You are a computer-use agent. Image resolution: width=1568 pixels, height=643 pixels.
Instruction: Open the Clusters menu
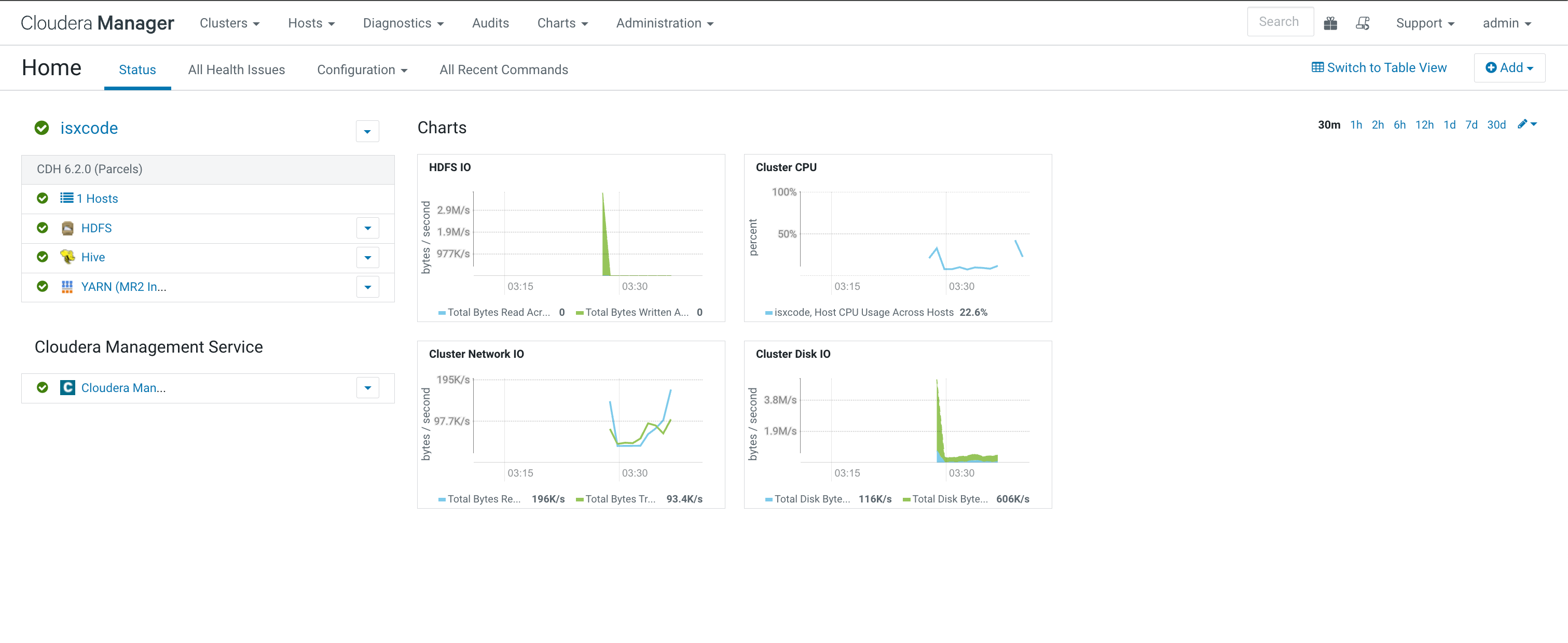(229, 23)
